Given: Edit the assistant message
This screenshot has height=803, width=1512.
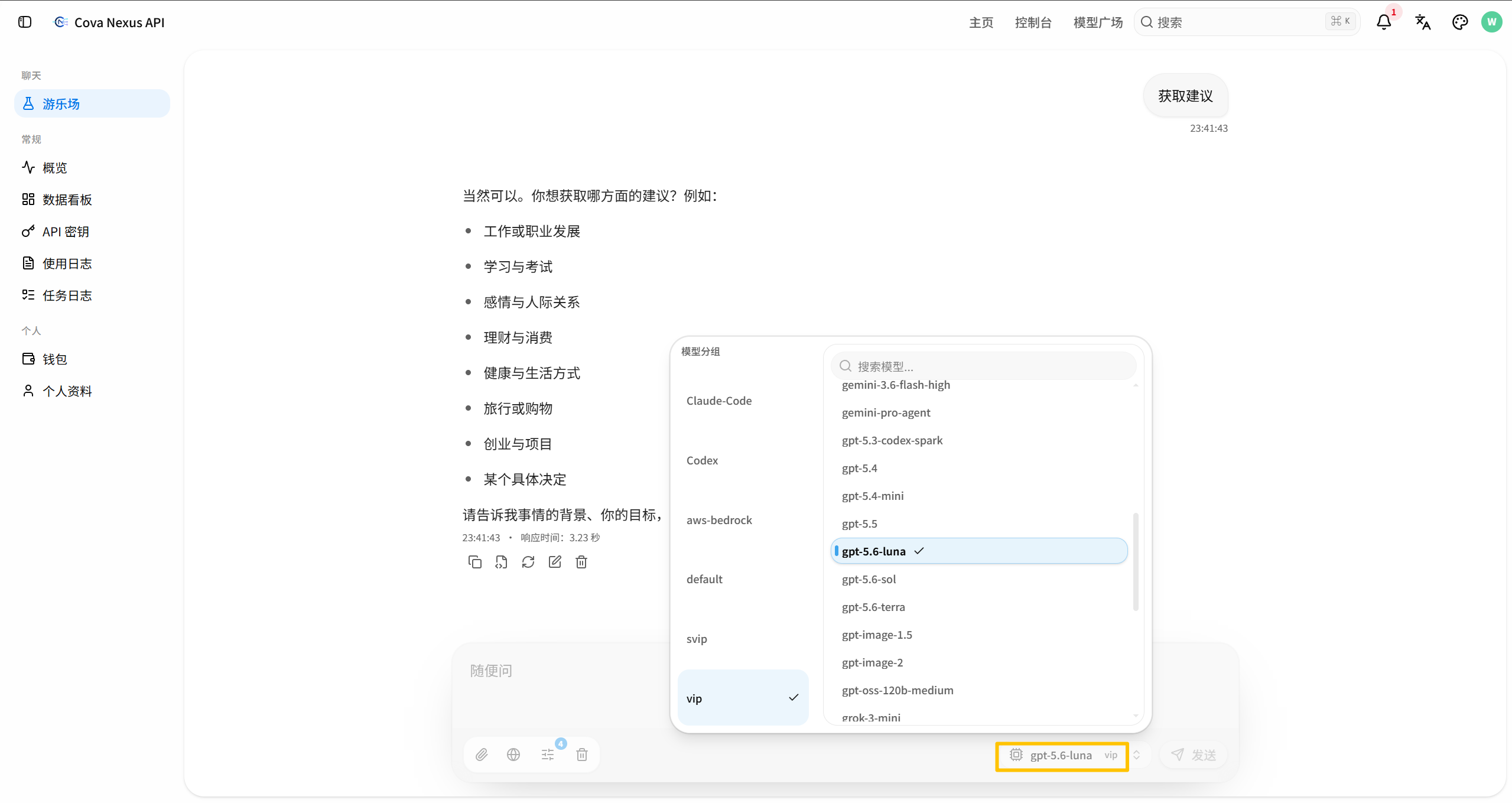Looking at the screenshot, I should point(555,562).
